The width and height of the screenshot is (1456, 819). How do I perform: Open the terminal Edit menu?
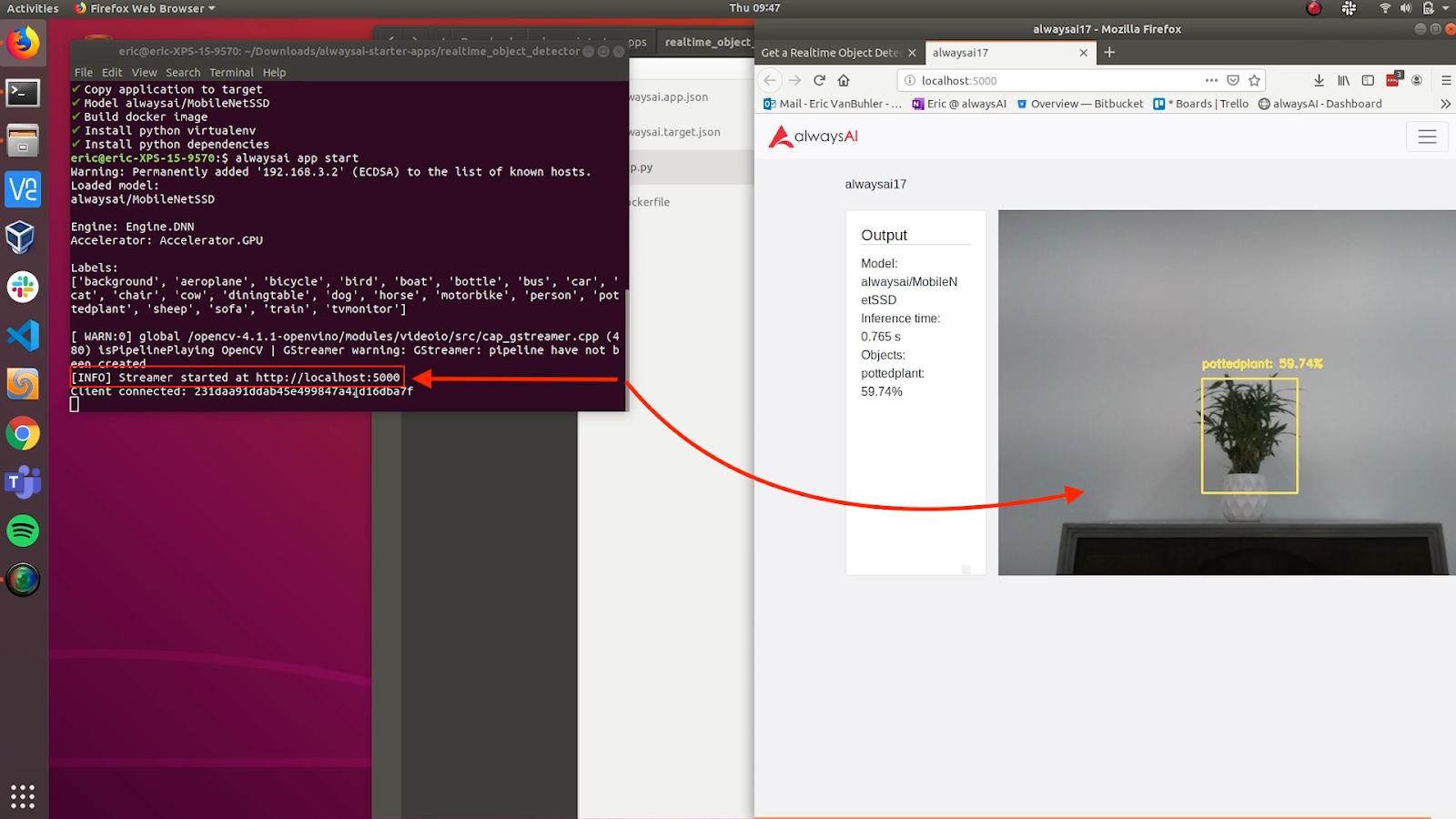point(112,73)
